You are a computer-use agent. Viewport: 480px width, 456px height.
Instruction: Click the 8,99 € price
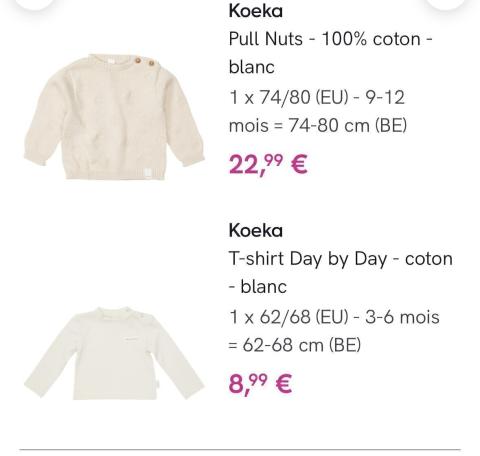pos(260,384)
